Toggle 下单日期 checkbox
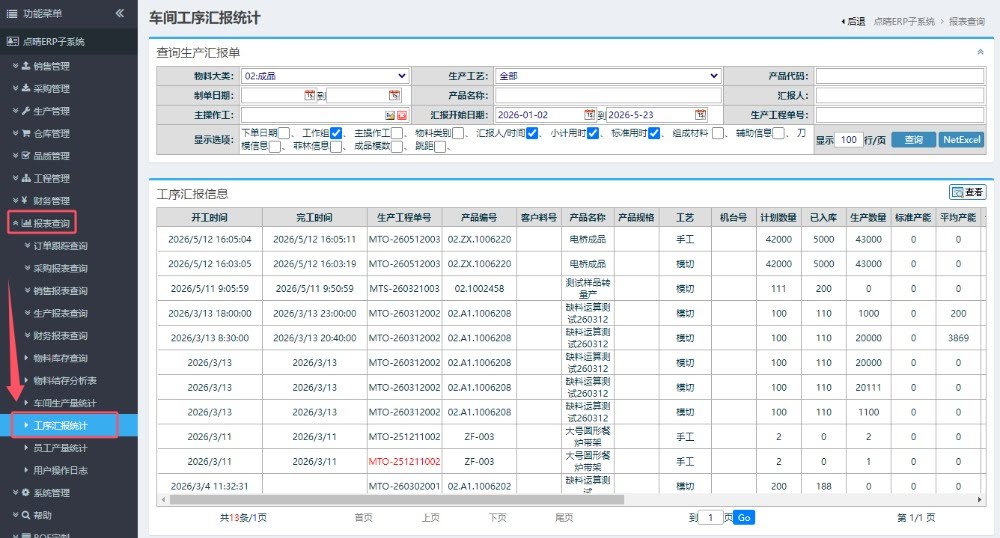Viewport: 1000px width, 538px height. (x=284, y=133)
